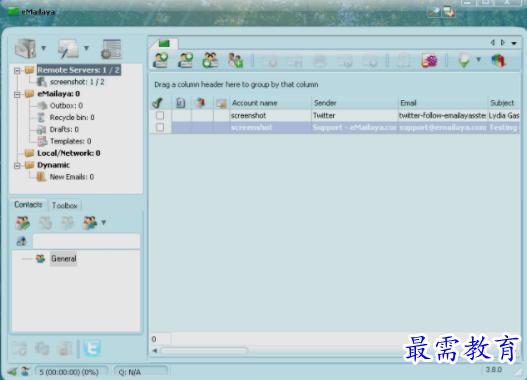Sort by Account name column header
Viewport: 527px width, 380px height.
[x=270, y=103]
